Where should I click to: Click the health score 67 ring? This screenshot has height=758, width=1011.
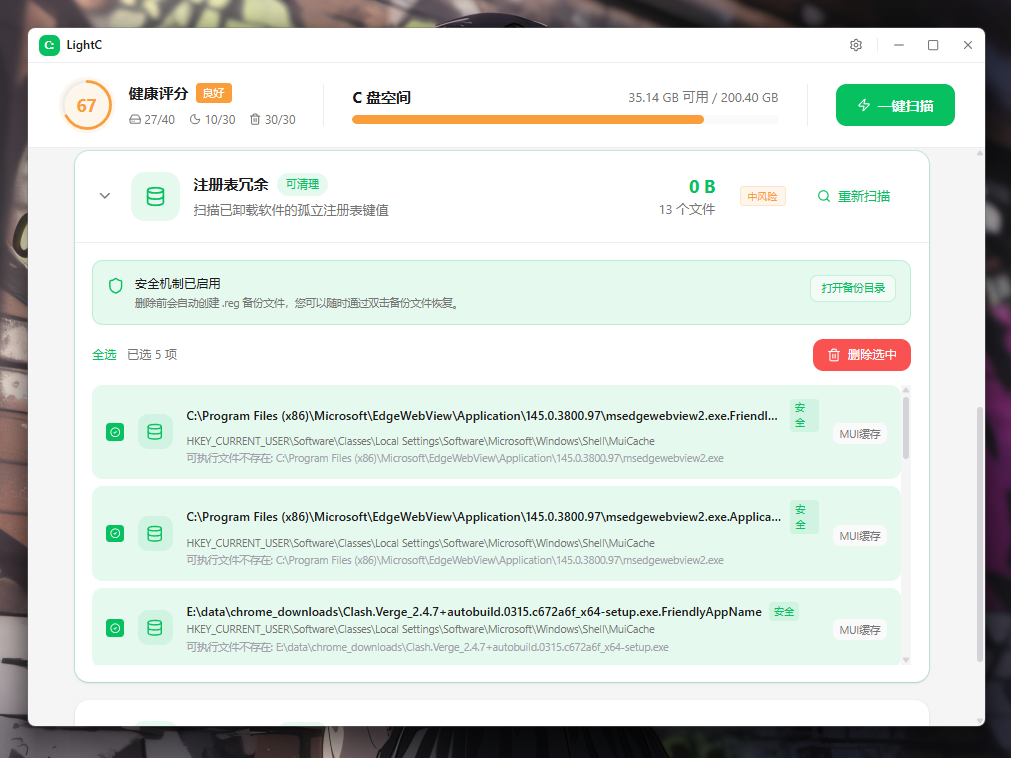click(x=86, y=105)
